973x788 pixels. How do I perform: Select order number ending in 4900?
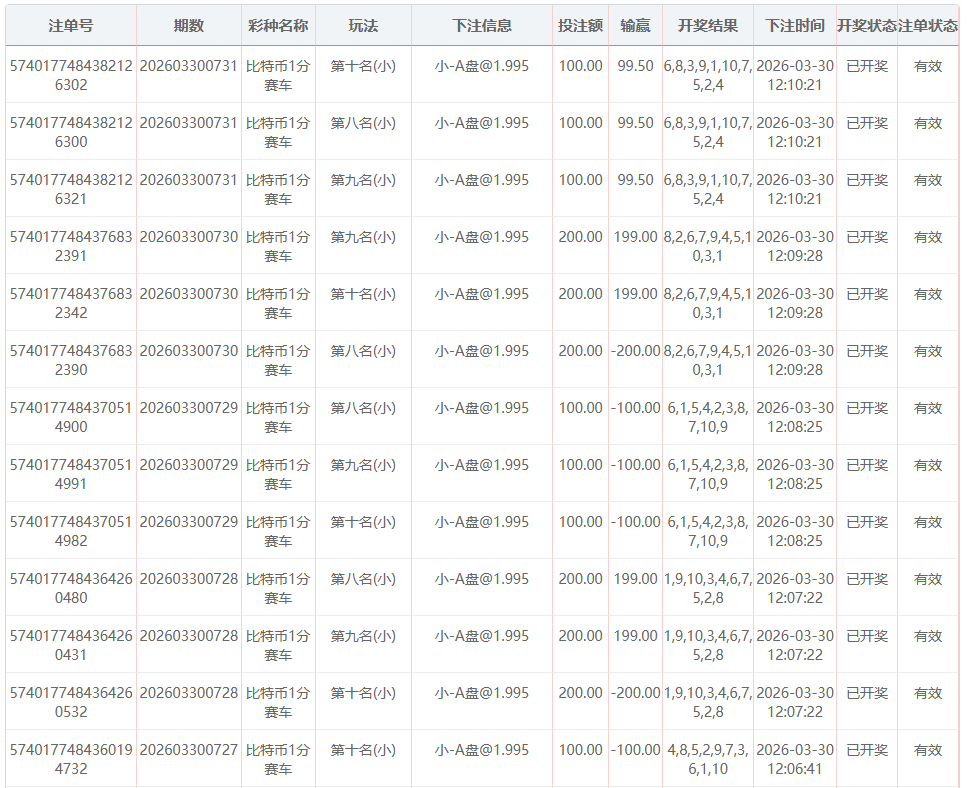coord(71,418)
